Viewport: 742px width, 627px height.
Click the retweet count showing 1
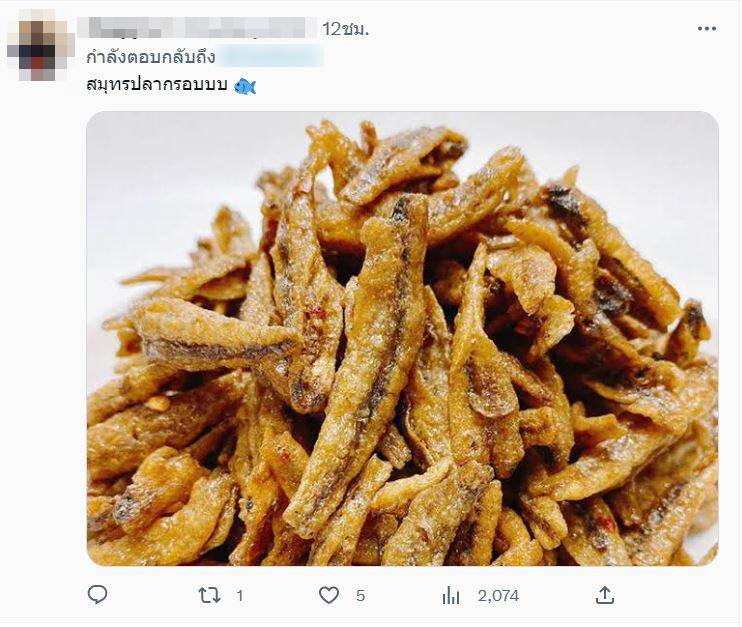coord(240,596)
